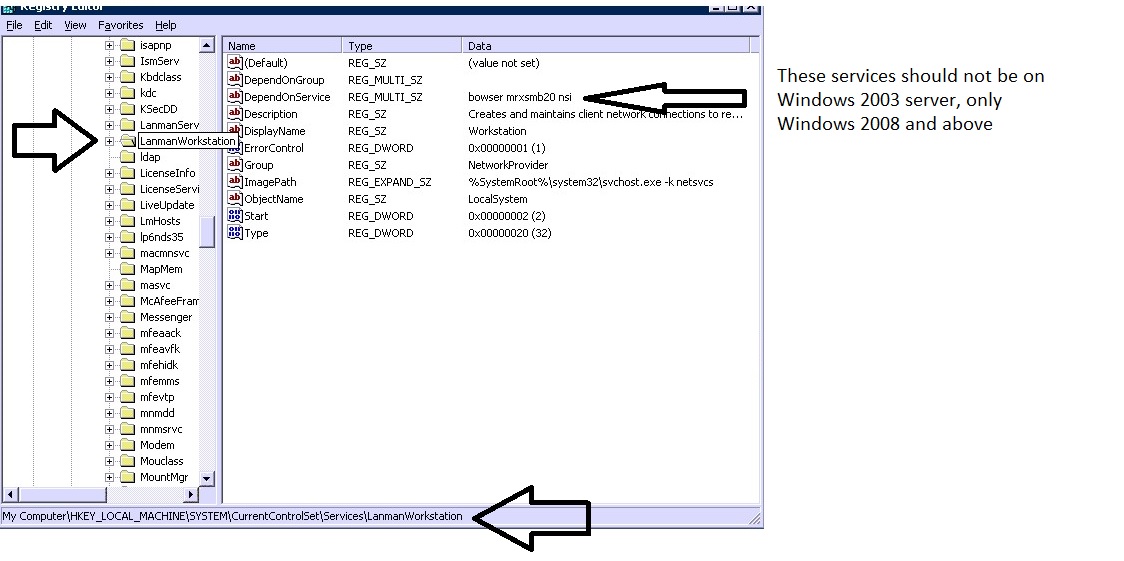1124x561 pixels.
Task: Select the Description value row
Action: click(x=270, y=114)
